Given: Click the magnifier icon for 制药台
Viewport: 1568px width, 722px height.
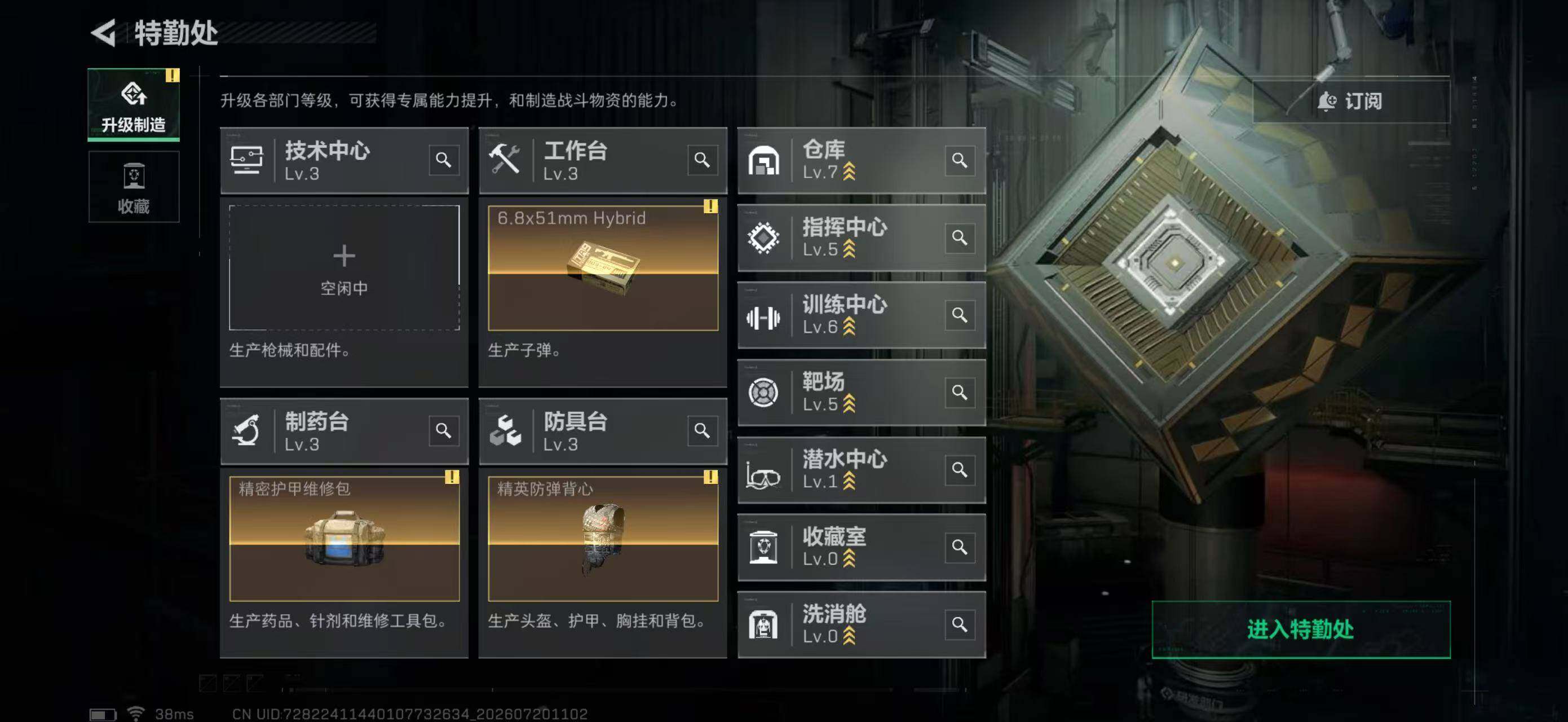Looking at the screenshot, I should [x=444, y=430].
